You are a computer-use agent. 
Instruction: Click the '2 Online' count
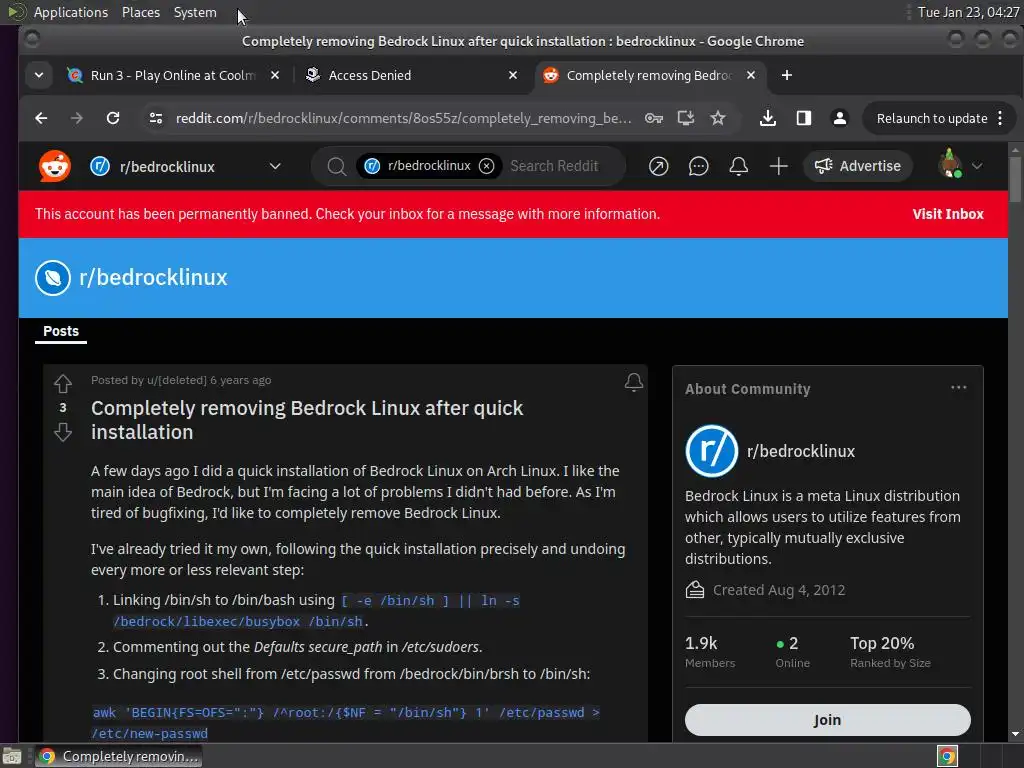pyautogui.click(x=792, y=652)
